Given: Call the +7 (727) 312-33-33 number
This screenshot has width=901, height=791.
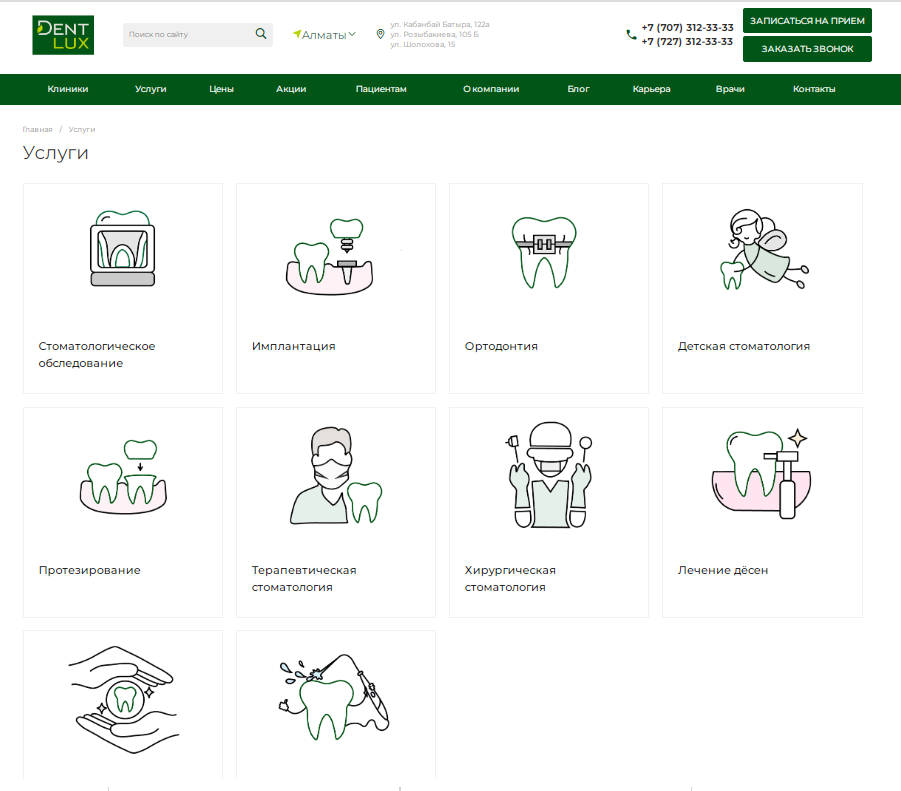Looking at the screenshot, I should point(687,41).
